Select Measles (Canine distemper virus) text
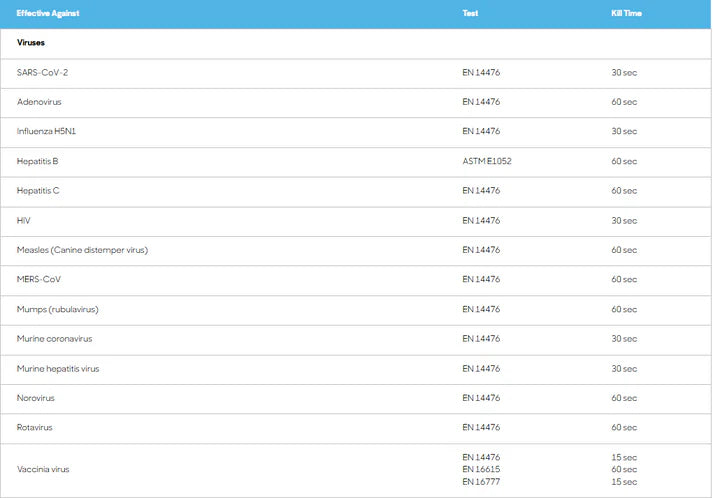Screen dimensions: 713x498 pyautogui.click(x=82, y=250)
